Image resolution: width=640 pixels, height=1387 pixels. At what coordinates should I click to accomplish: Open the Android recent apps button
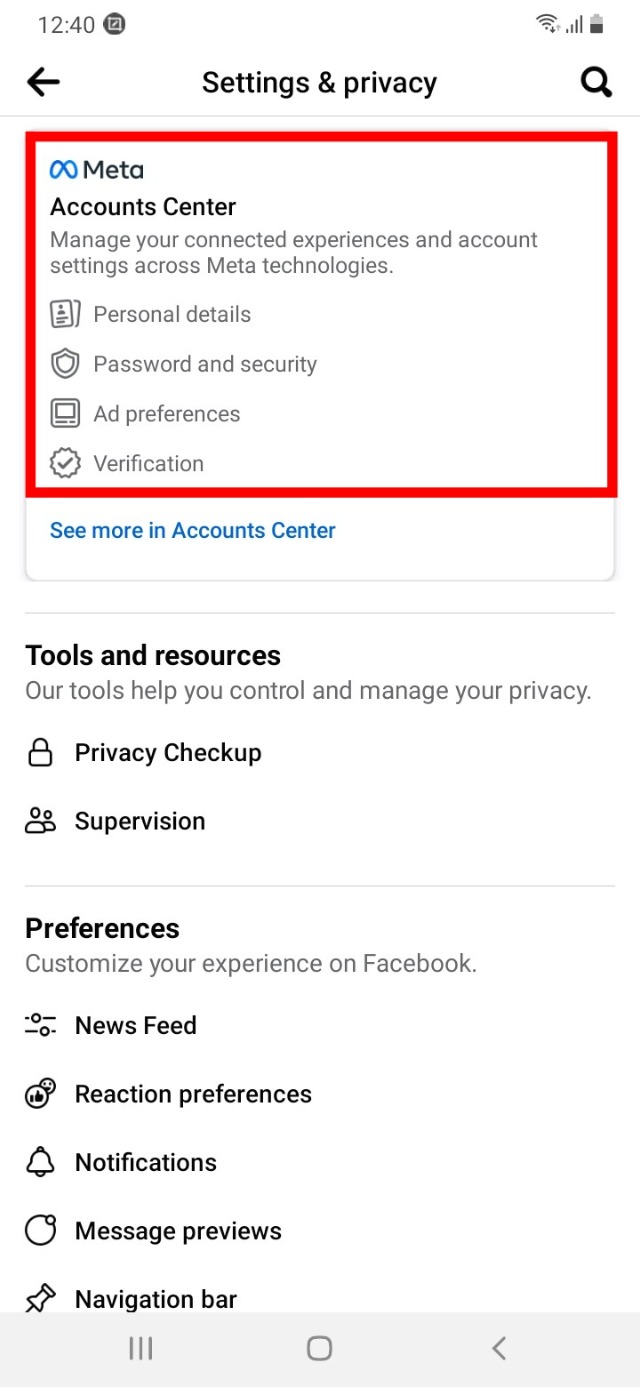[x=141, y=1348]
